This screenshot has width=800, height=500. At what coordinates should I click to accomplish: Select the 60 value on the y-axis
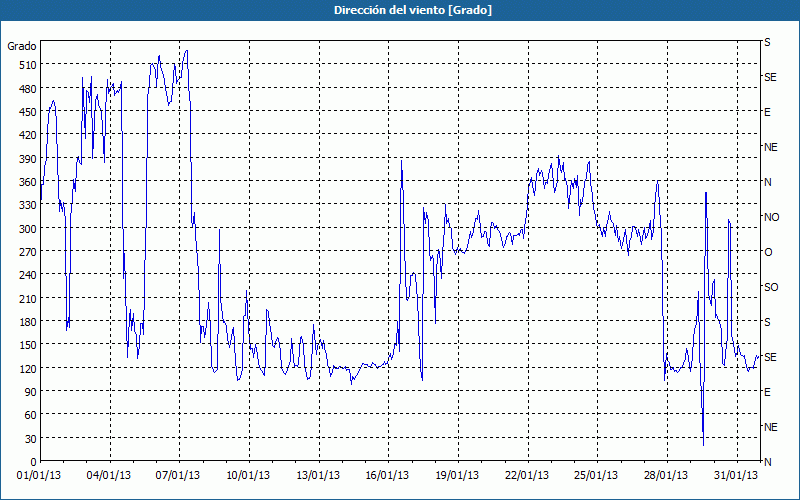pyautogui.click(x=30, y=415)
